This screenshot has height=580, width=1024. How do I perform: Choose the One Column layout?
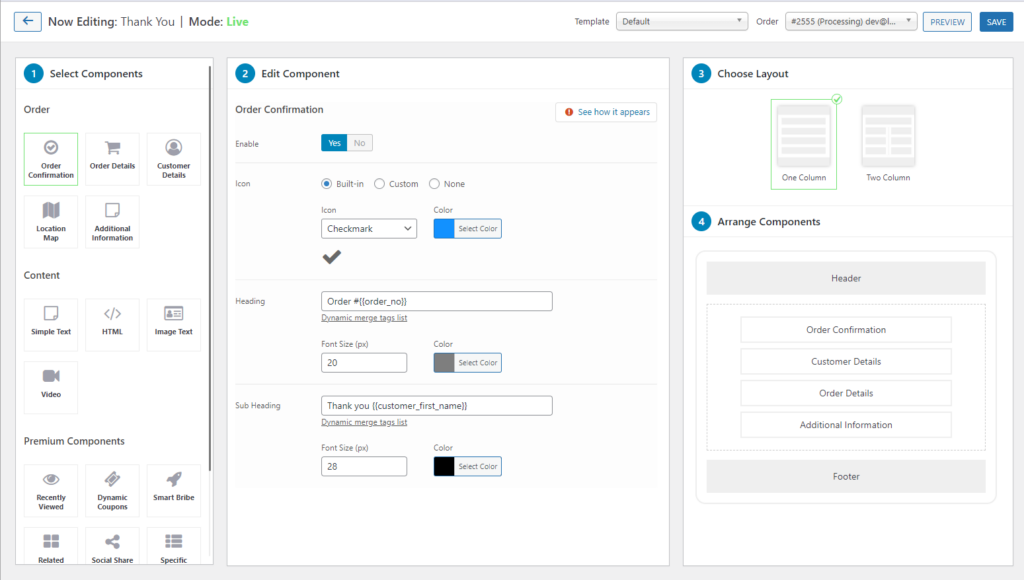tap(804, 144)
